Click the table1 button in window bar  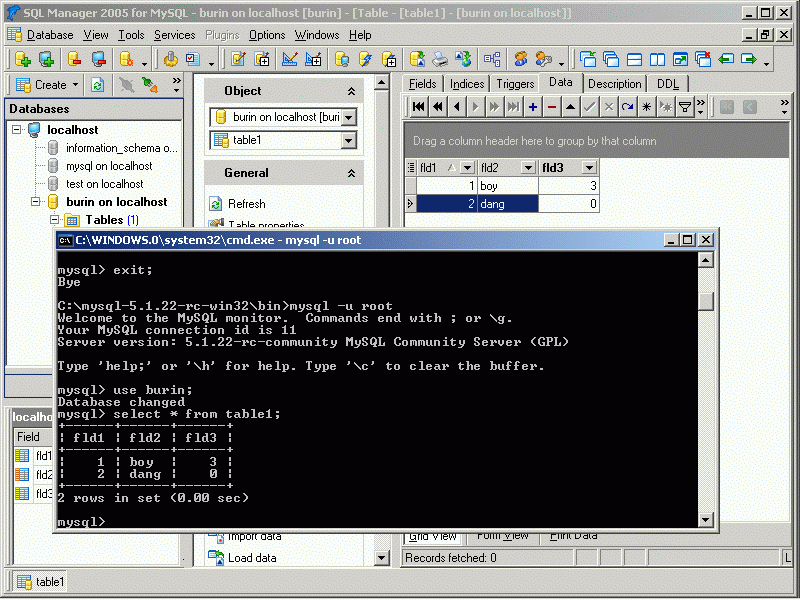40,582
